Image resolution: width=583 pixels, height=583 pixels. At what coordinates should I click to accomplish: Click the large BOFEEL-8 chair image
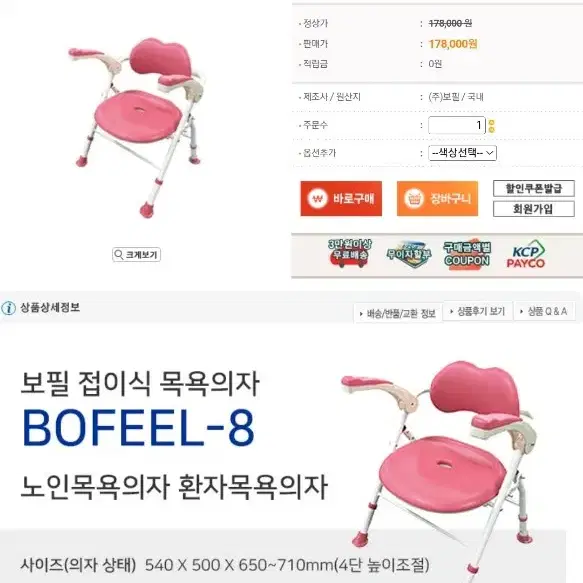(439, 467)
